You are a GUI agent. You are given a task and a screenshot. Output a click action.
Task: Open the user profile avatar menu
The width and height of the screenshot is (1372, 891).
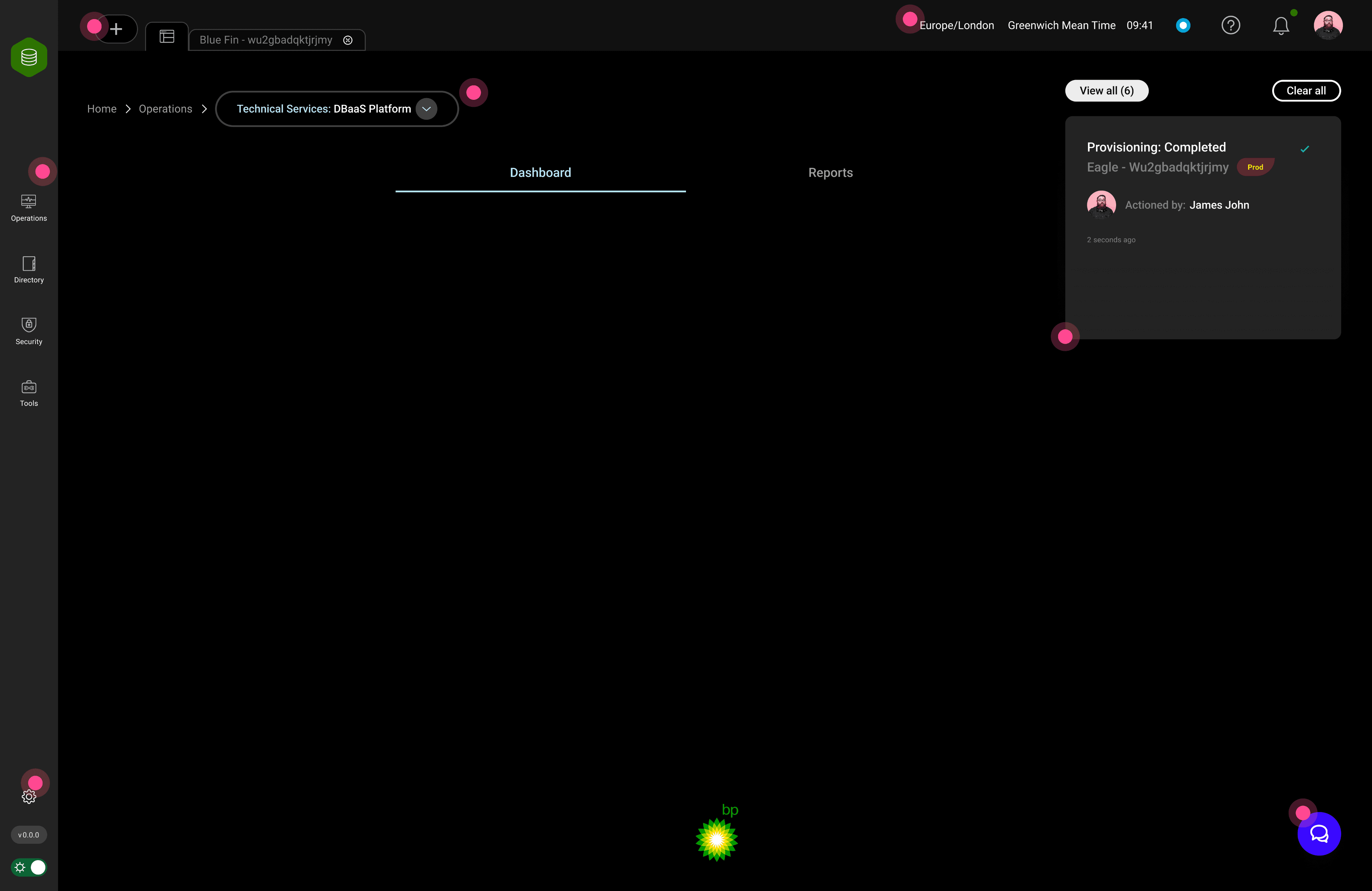pos(1327,25)
